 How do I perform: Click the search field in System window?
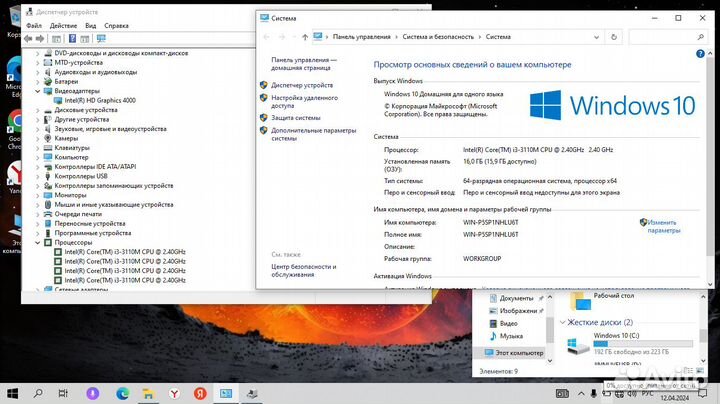[x=668, y=37]
